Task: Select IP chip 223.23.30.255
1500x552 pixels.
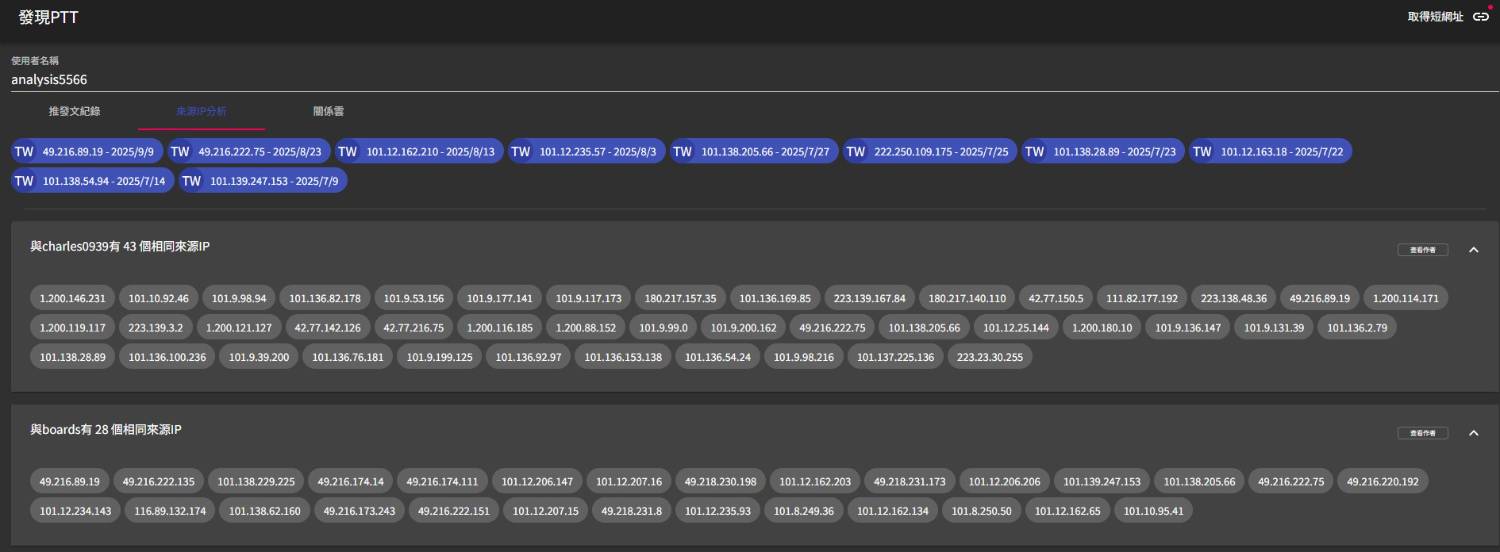Action: pos(990,357)
